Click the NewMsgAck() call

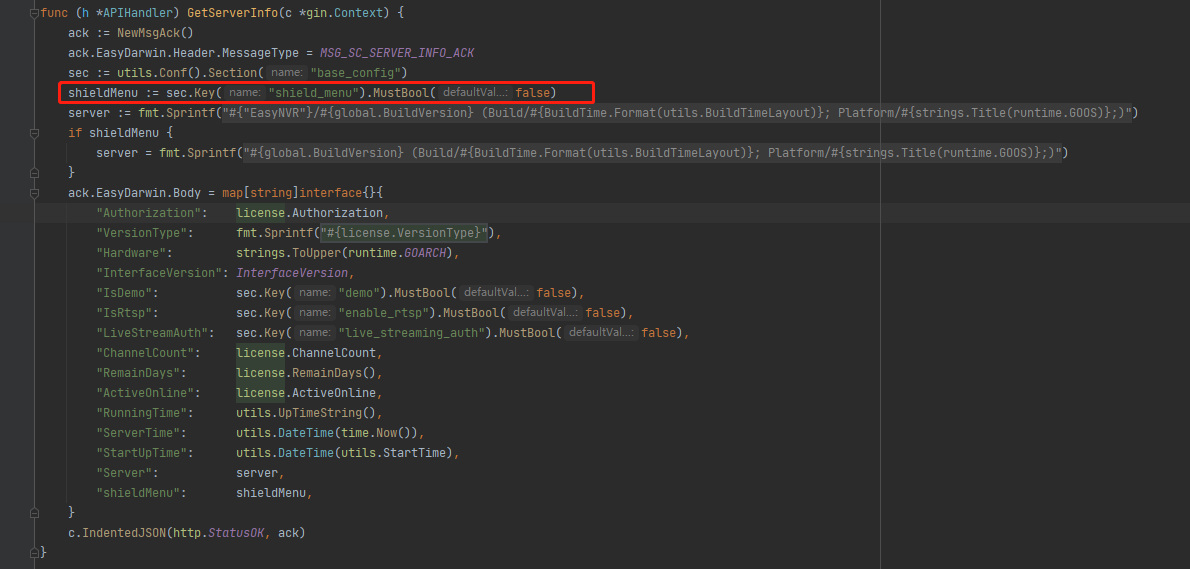(x=156, y=33)
